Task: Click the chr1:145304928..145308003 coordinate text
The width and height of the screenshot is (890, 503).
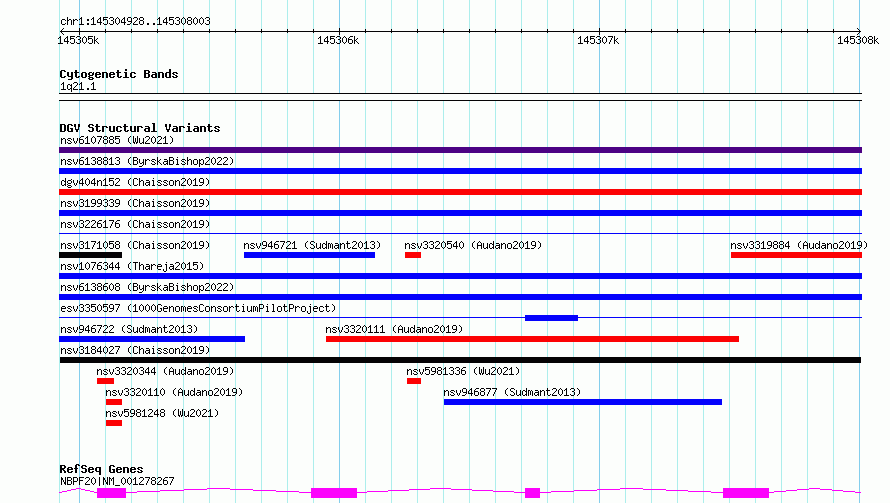Action: [135, 22]
